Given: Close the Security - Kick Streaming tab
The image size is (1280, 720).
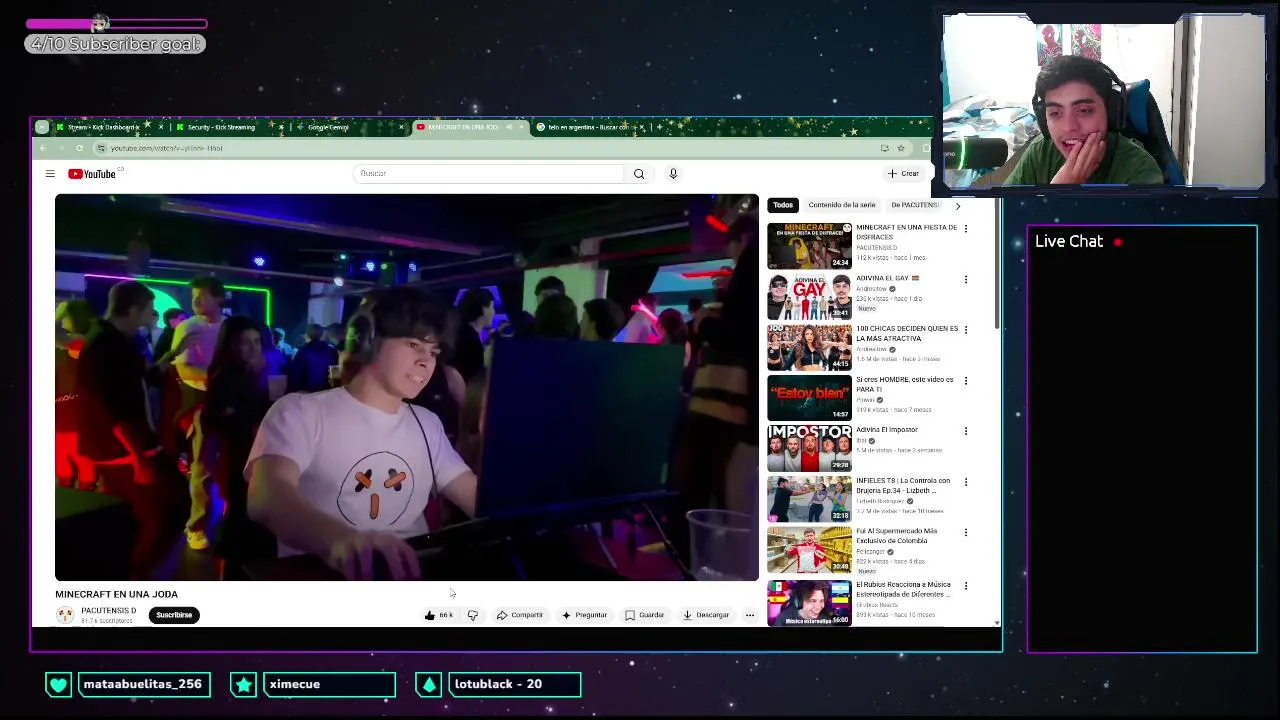Looking at the screenshot, I should (x=281, y=127).
